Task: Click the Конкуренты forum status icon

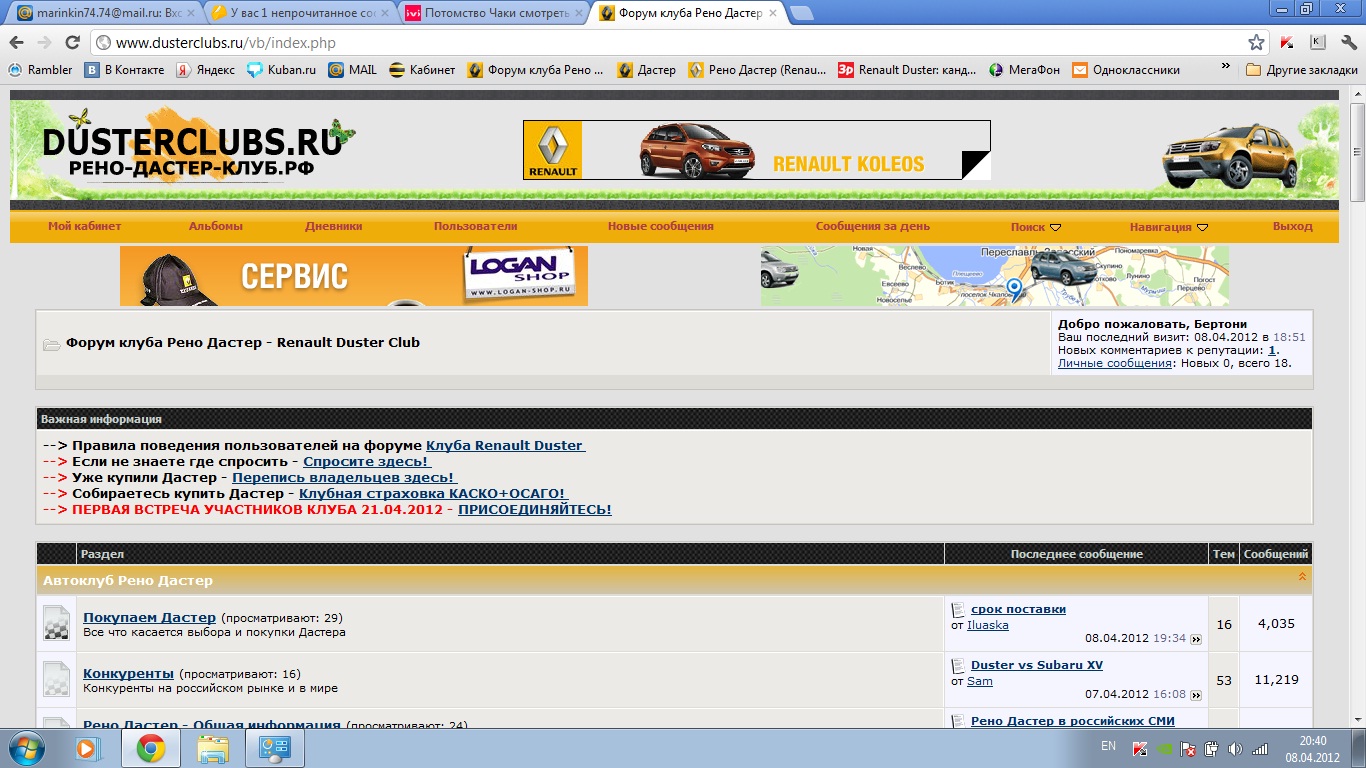Action: tap(57, 680)
